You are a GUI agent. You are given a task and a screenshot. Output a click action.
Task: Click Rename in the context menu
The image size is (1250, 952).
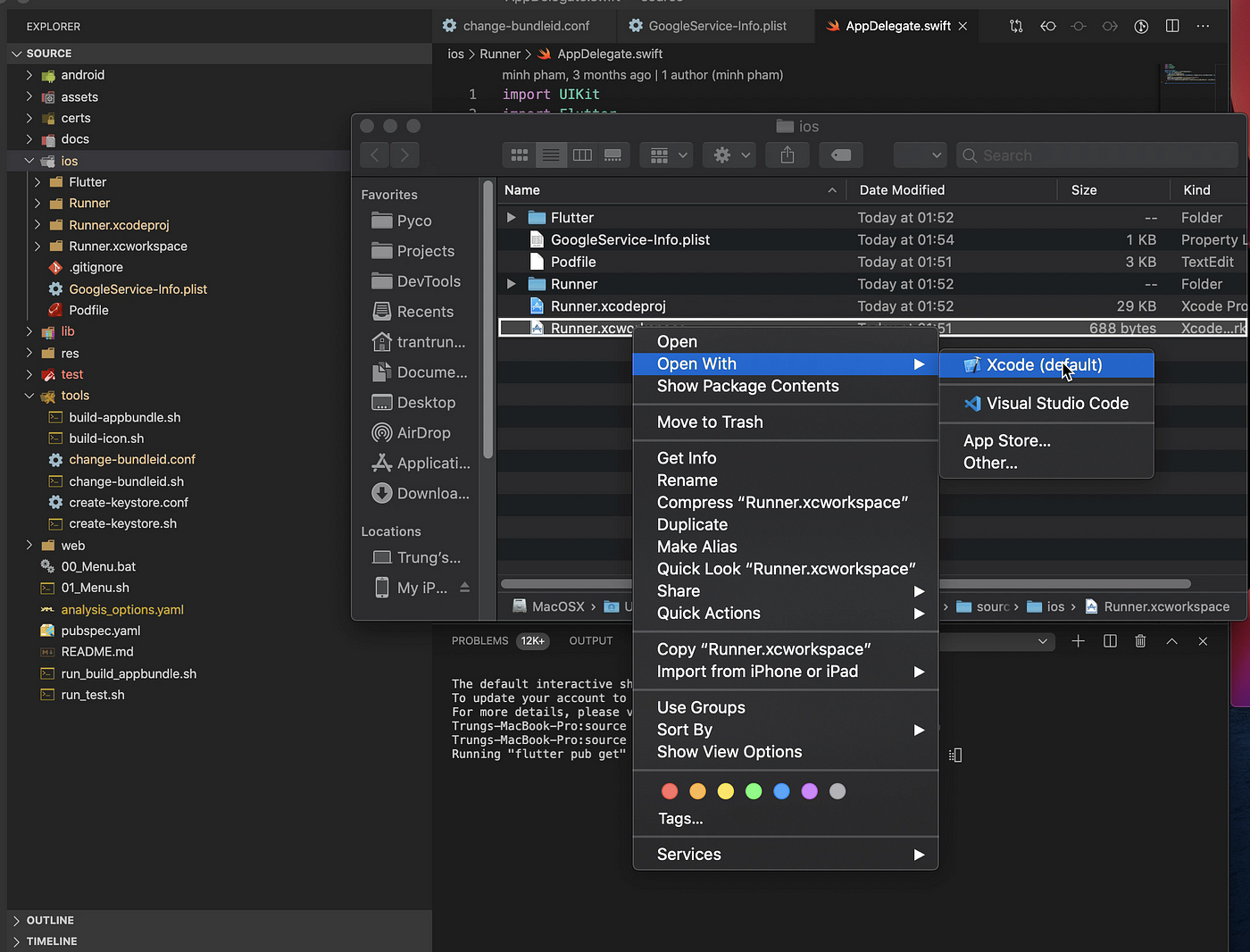click(x=785, y=480)
